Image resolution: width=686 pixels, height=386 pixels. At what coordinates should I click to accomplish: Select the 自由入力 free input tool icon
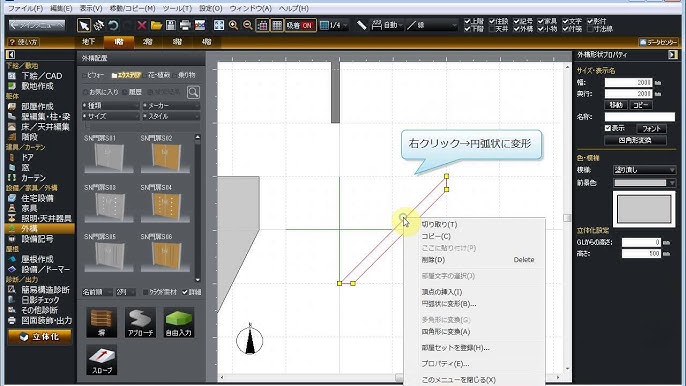pos(178,322)
